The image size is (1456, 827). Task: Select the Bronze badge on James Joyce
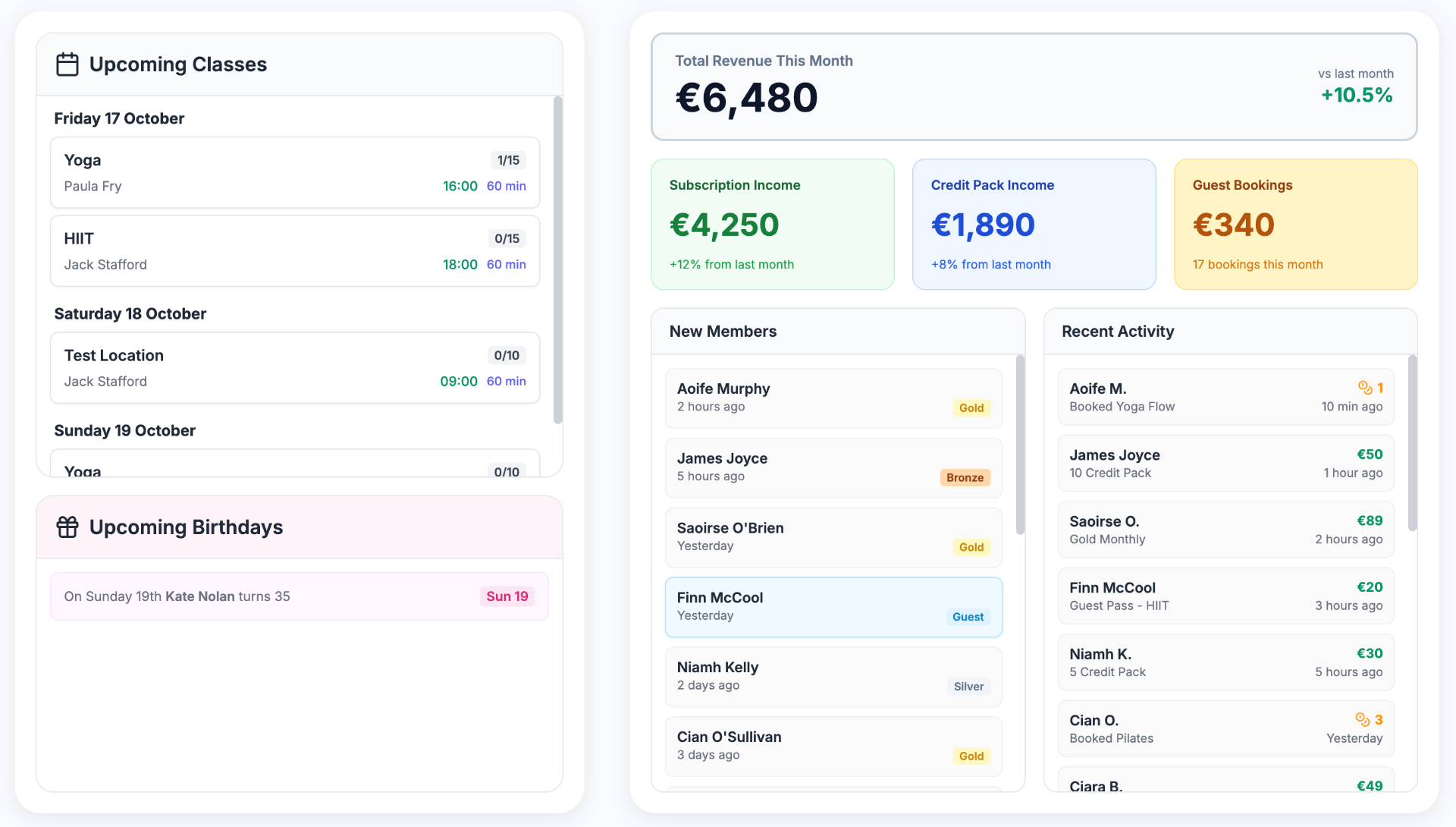(965, 477)
